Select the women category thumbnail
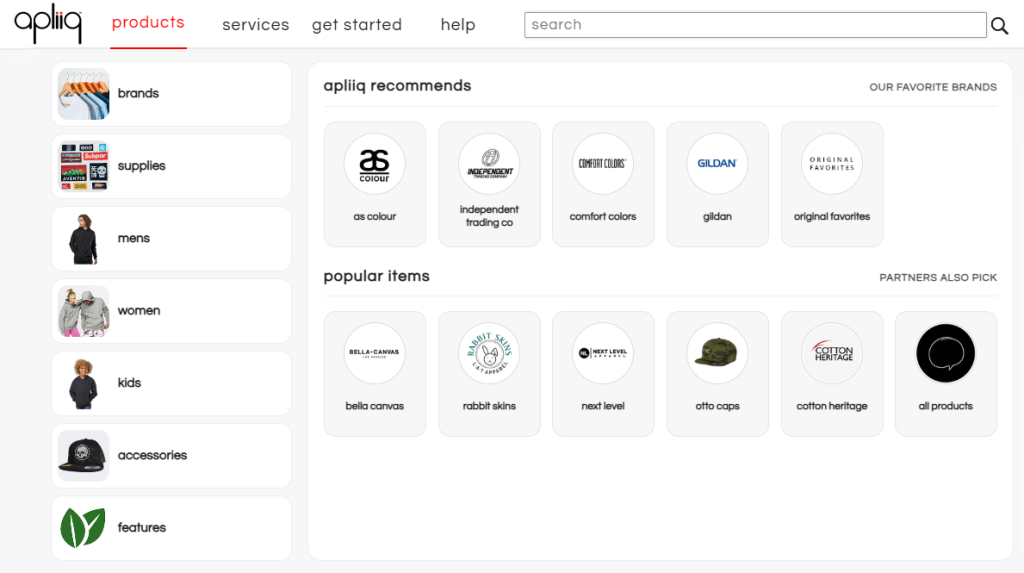 84,312
